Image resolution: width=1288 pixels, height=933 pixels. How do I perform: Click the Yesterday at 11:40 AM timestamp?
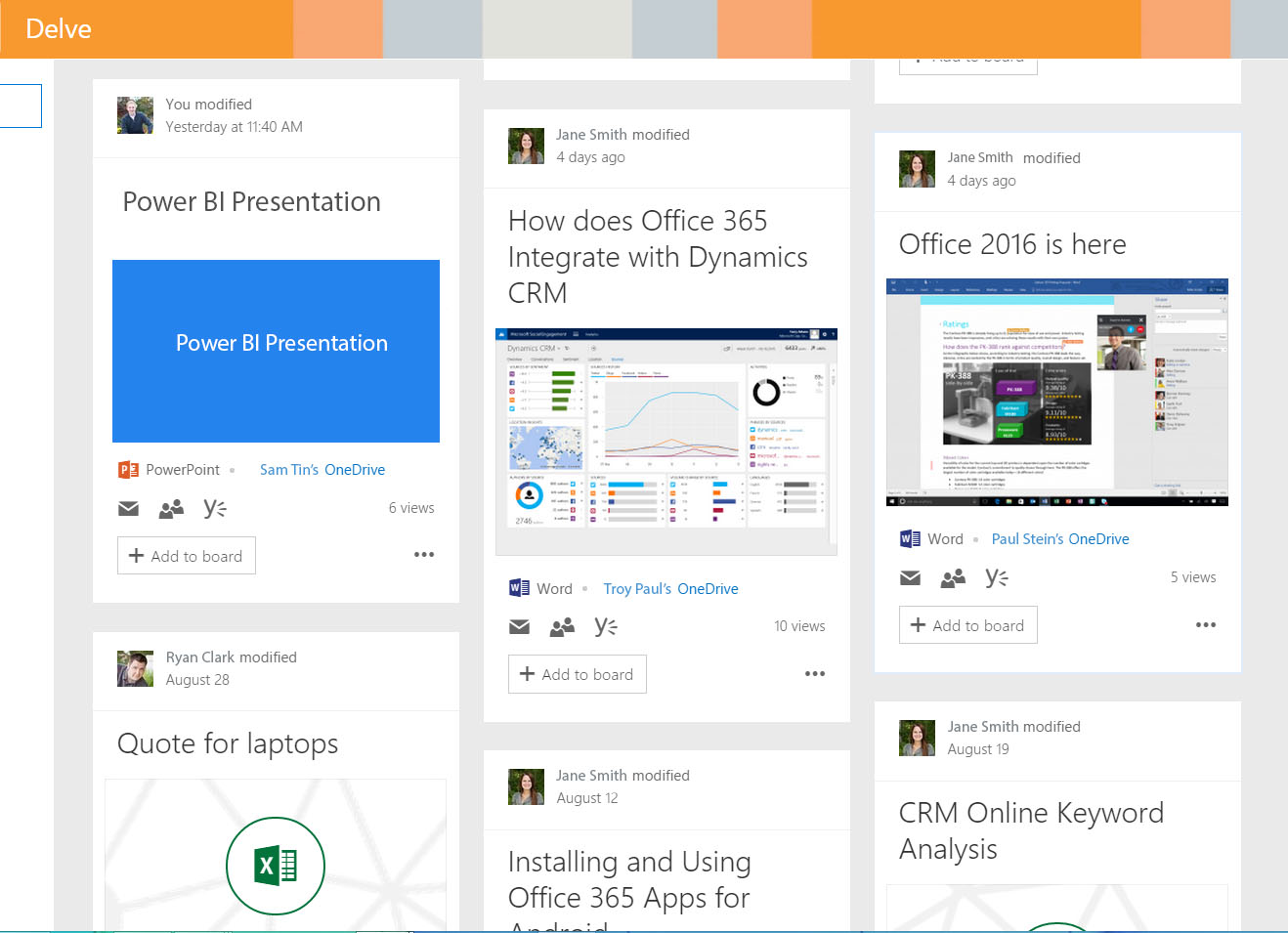point(235,127)
